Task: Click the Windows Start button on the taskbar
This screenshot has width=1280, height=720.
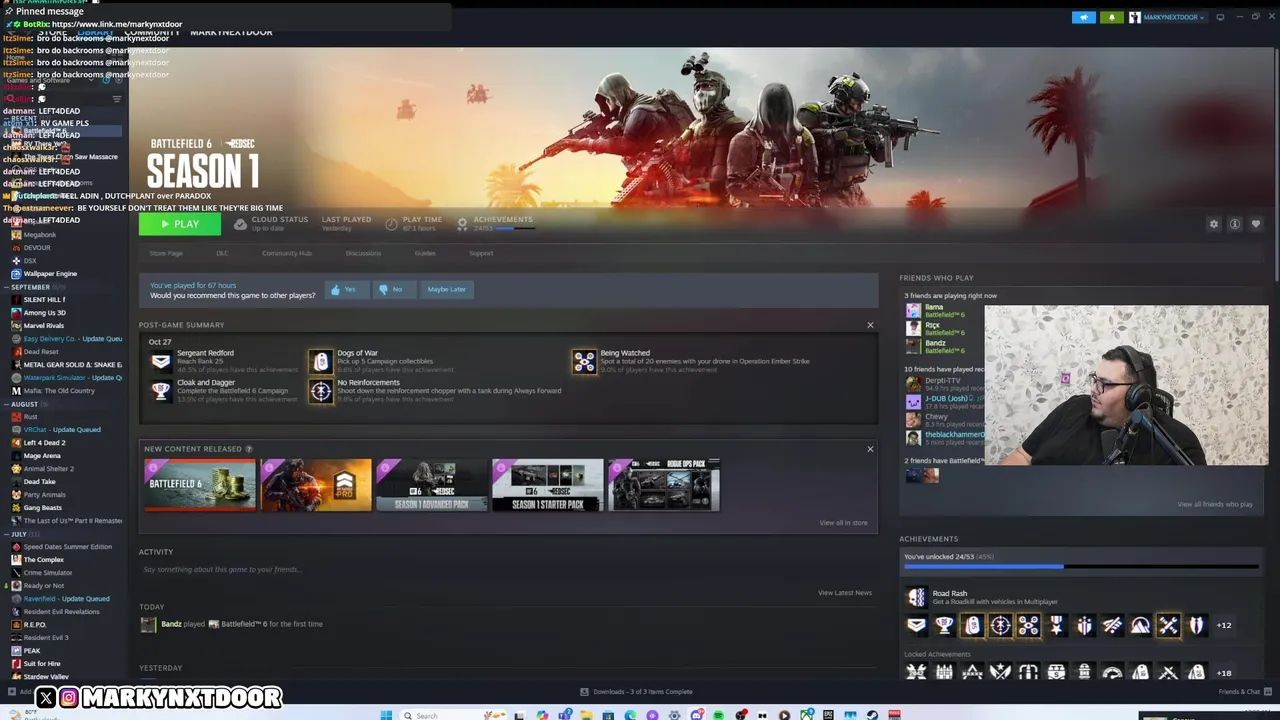Action: click(386, 715)
